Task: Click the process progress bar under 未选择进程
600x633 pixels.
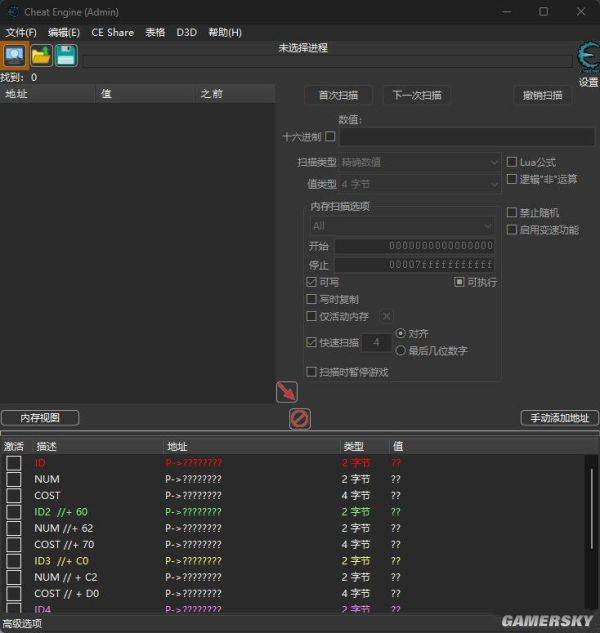Action: [x=328, y=61]
